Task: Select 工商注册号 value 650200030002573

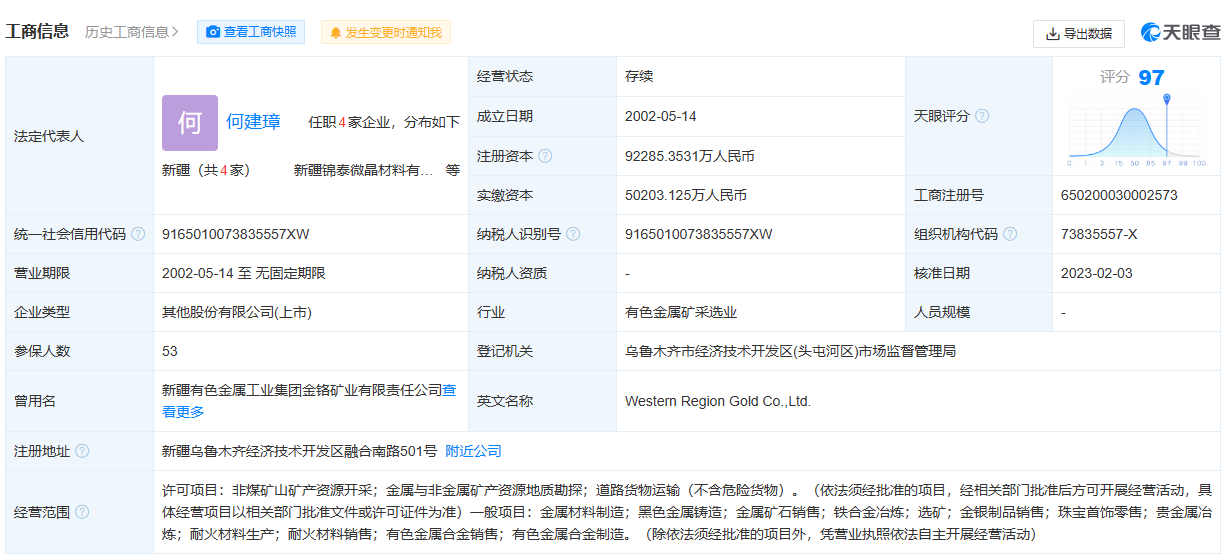Action: tap(1119, 195)
